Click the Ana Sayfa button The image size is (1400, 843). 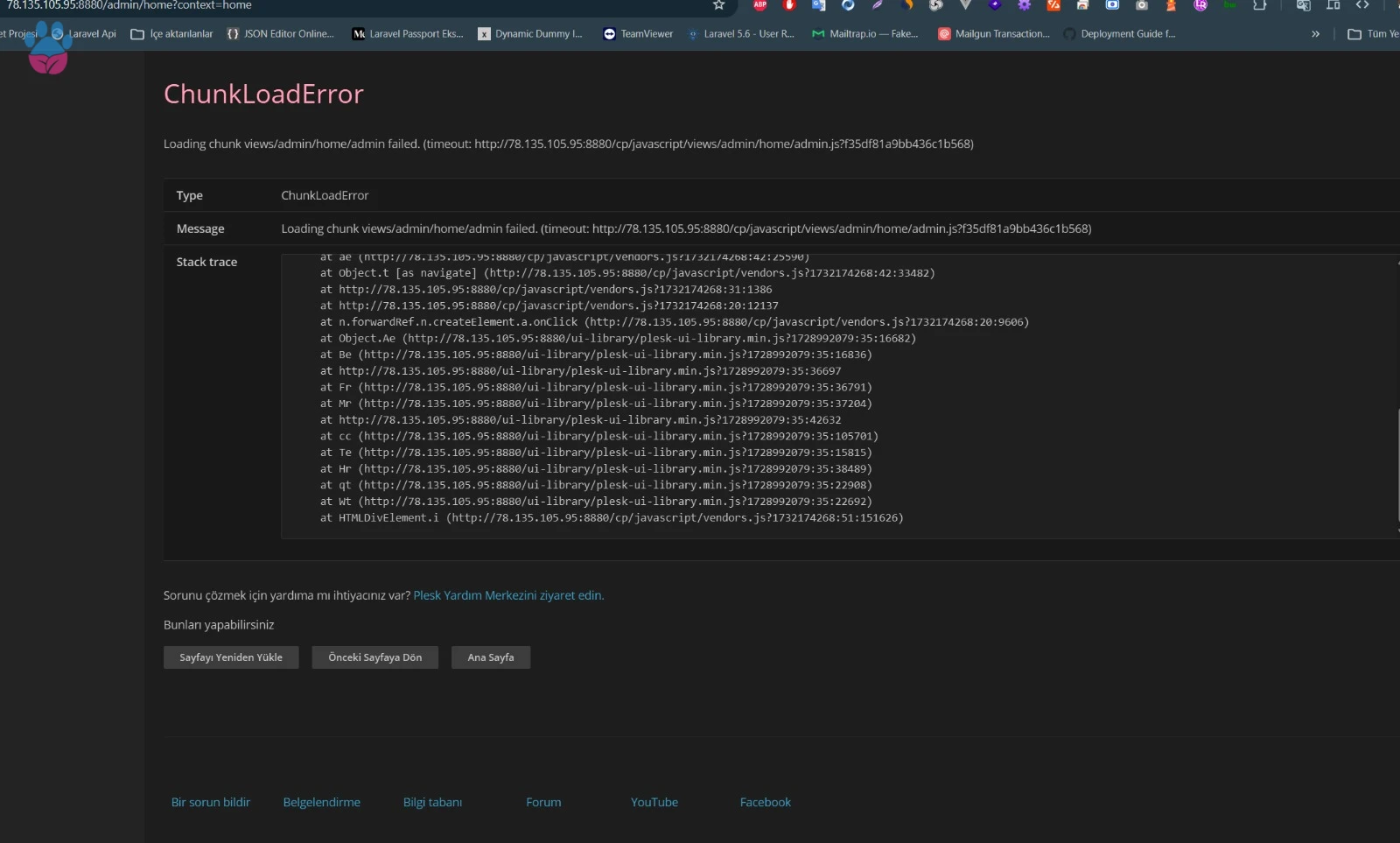[x=491, y=657]
